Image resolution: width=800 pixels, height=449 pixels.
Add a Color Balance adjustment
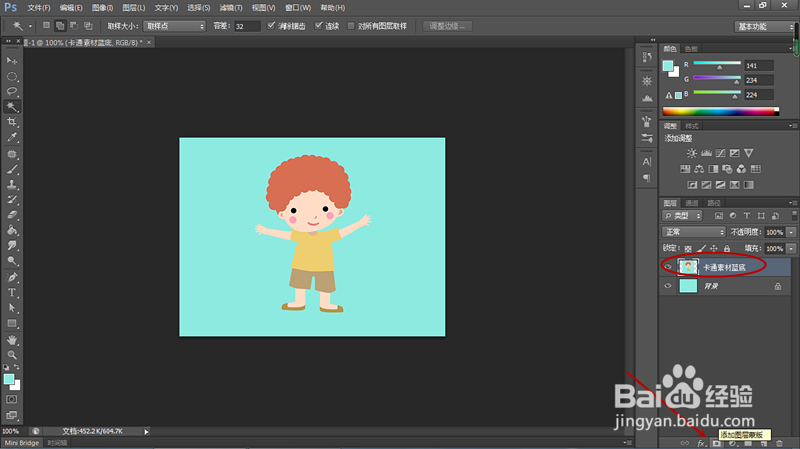699,169
